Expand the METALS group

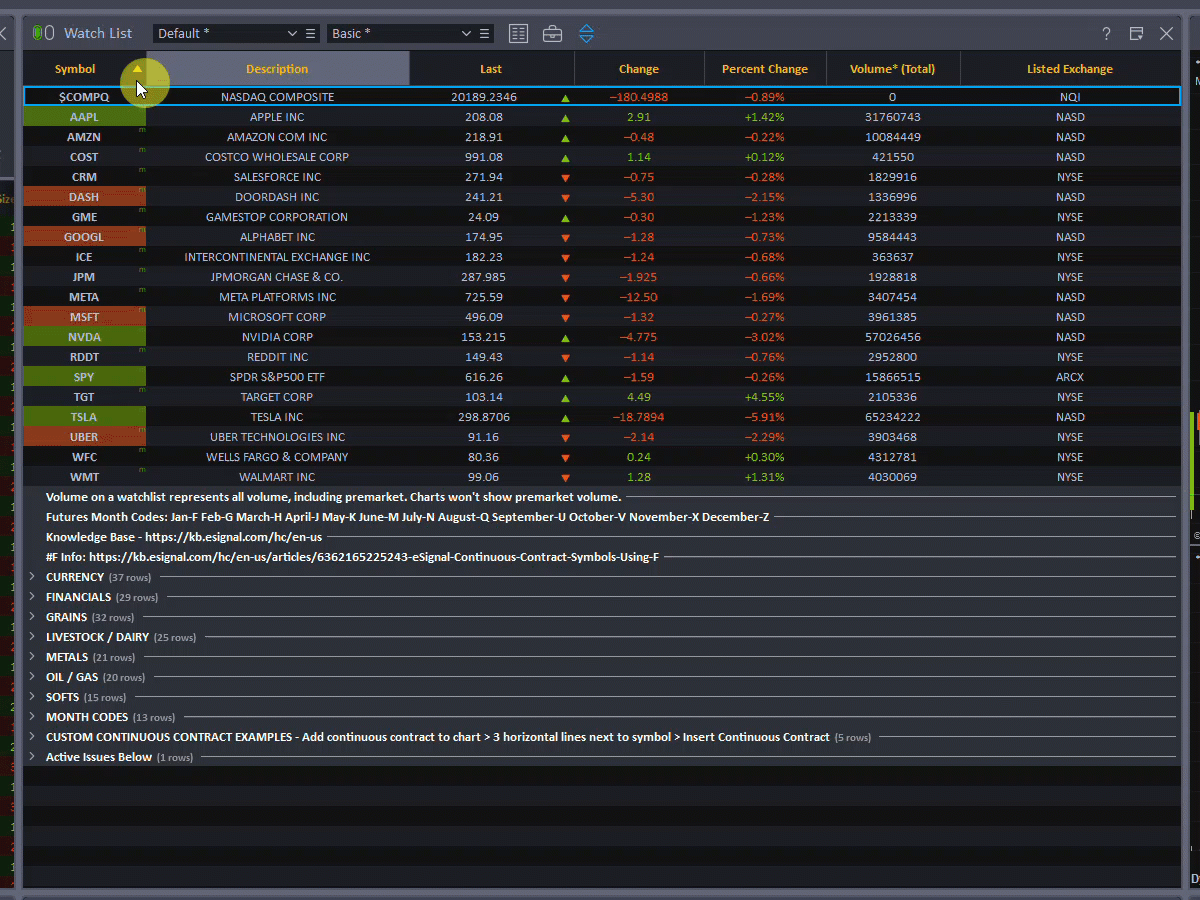tap(33, 657)
